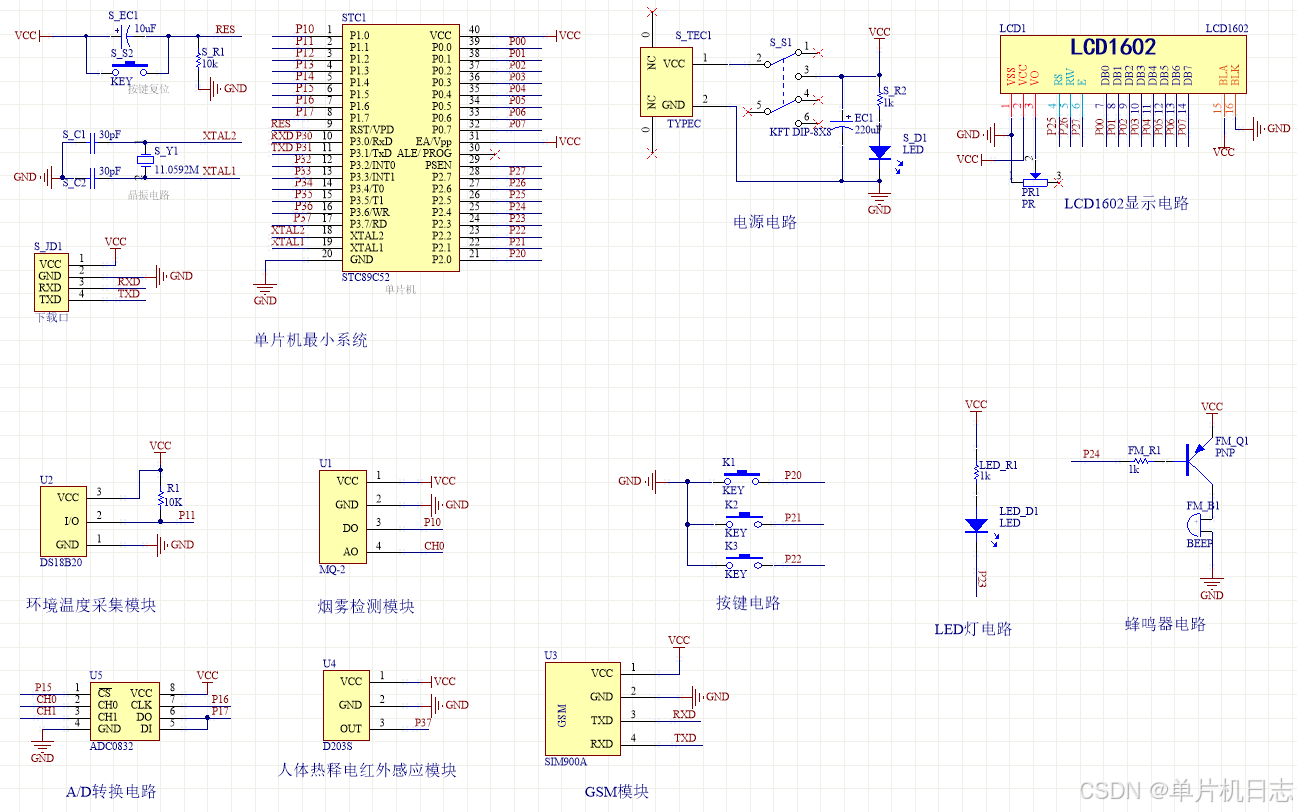Click the S_R2 1k resistor
Screen dimensions: 1297x812
click(x=880, y=100)
